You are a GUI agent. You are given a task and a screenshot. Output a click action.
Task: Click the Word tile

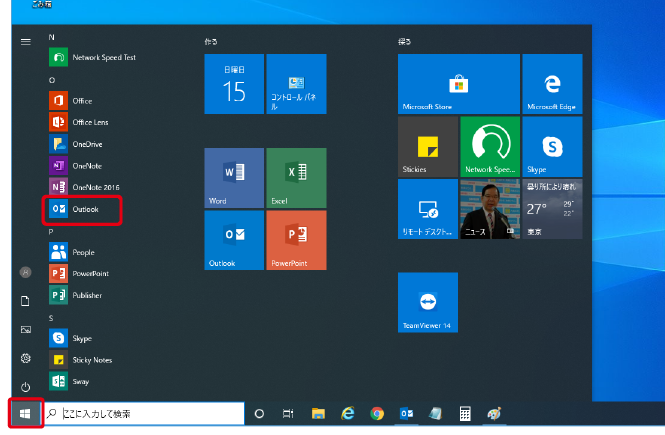(234, 178)
